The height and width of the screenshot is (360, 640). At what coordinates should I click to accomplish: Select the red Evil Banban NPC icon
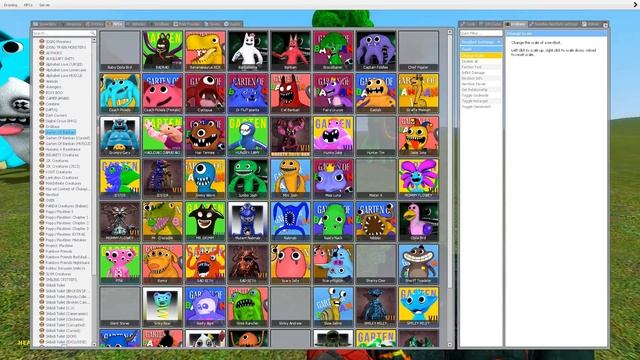click(x=290, y=93)
